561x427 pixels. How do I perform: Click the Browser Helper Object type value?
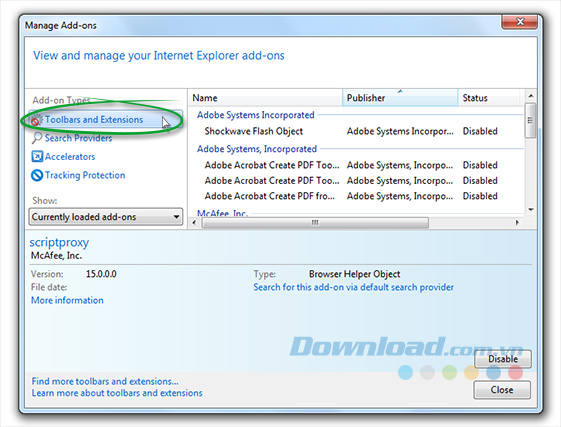tap(355, 274)
